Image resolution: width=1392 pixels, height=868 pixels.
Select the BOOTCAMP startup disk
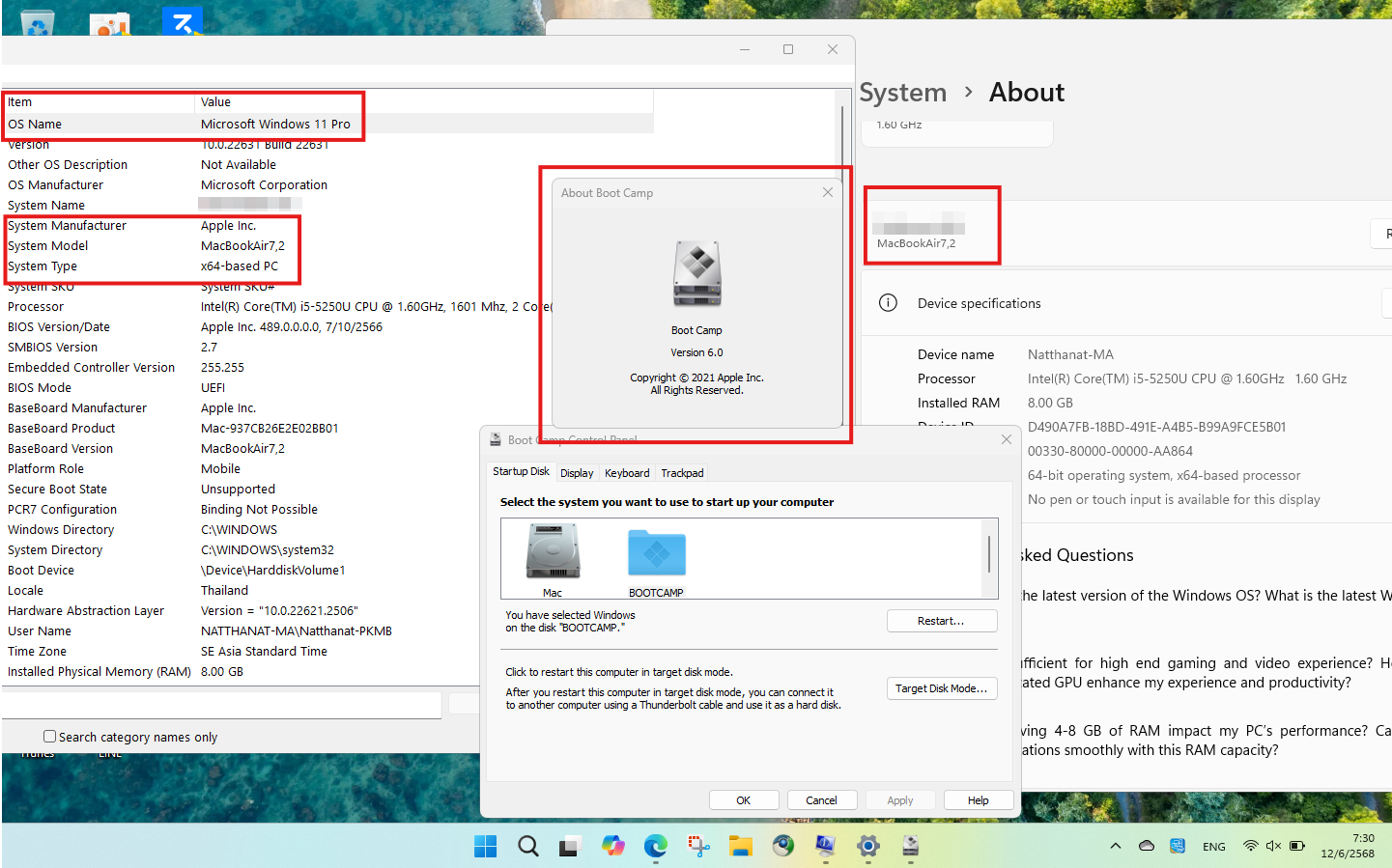click(x=656, y=560)
